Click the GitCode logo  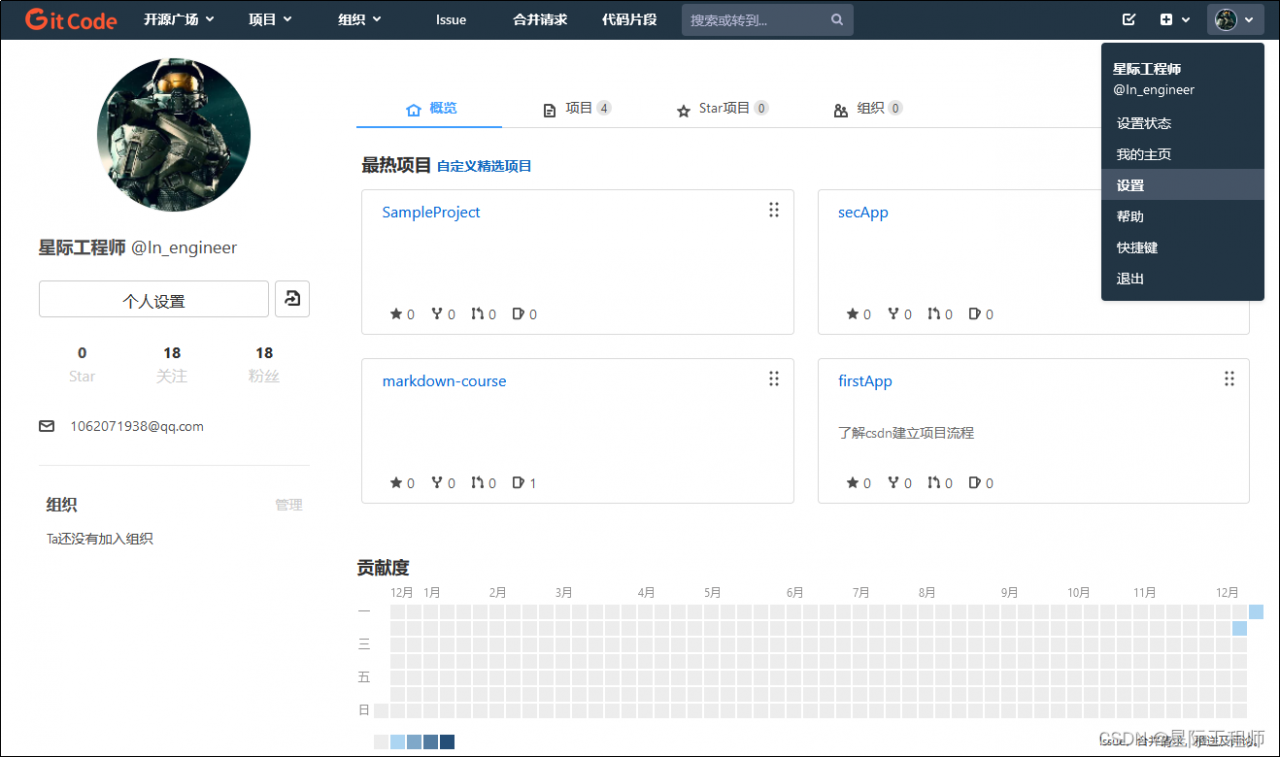(71, 20)
